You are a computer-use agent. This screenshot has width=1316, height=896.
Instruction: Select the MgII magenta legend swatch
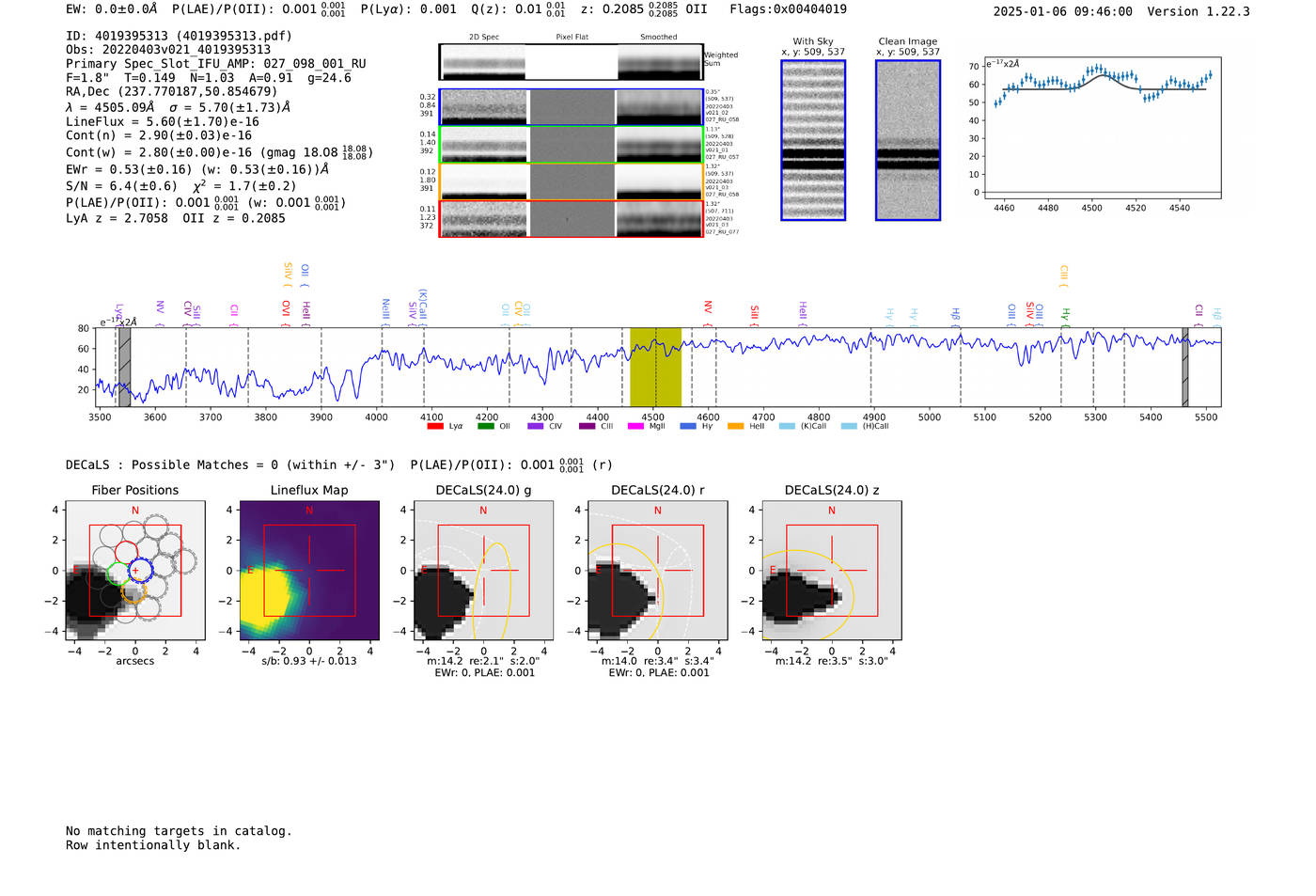tap(635, 426)
